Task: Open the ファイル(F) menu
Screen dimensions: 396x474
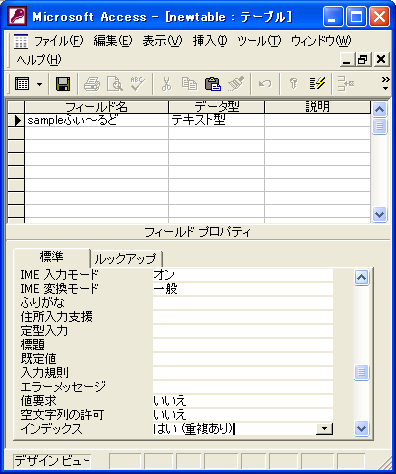Action: click(59, 41)
